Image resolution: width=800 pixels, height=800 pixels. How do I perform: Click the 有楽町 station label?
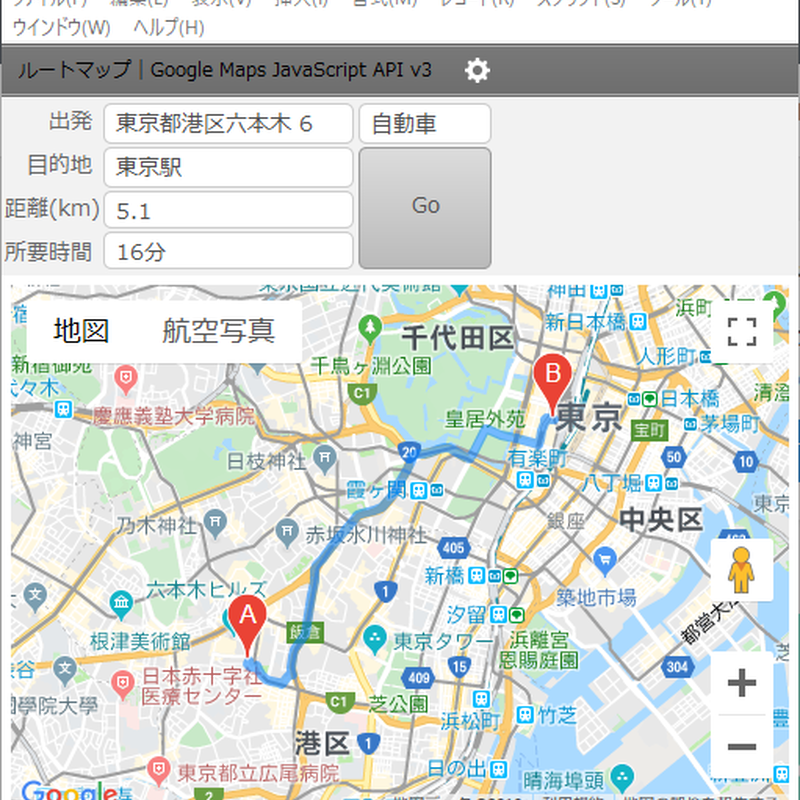tap(538, 459)
